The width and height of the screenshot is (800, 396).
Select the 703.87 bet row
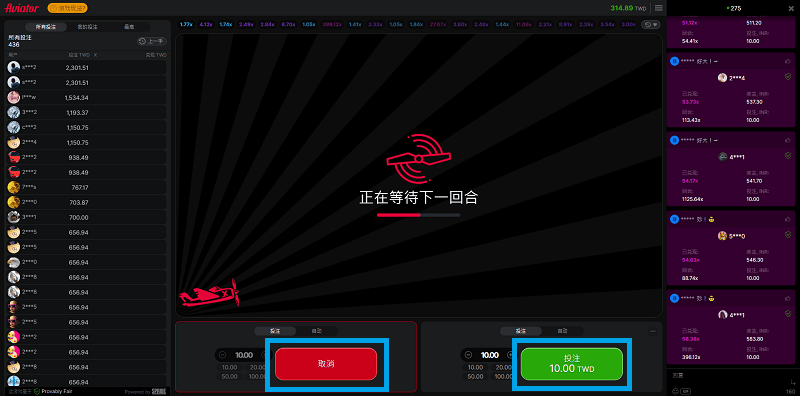[87, 203]
